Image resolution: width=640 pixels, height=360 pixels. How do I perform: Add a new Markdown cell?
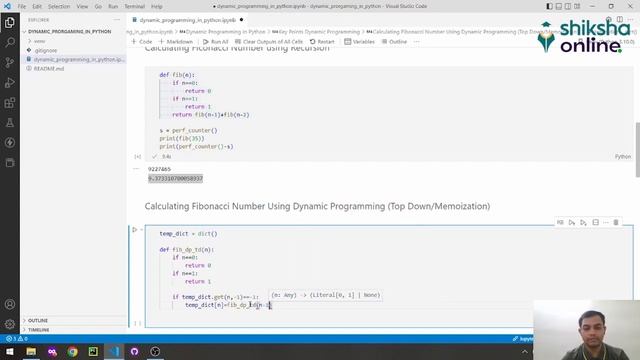click(x=176, y=42)
